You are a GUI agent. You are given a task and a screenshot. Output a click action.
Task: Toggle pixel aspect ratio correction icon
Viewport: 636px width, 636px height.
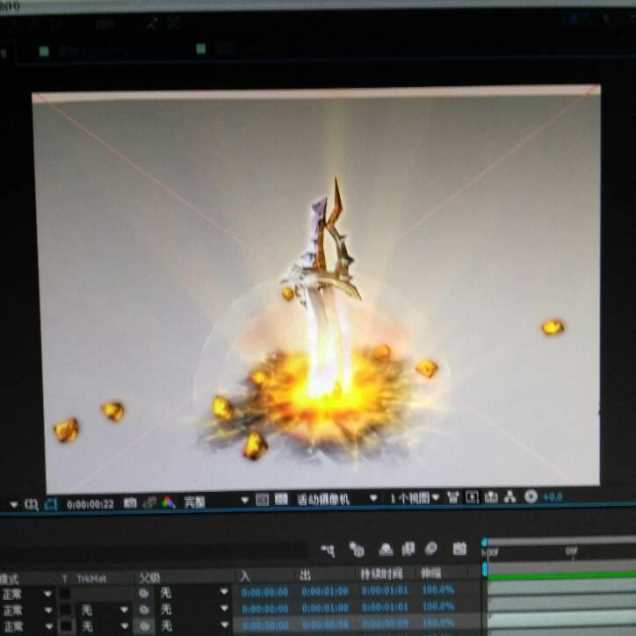pos(453,497)
